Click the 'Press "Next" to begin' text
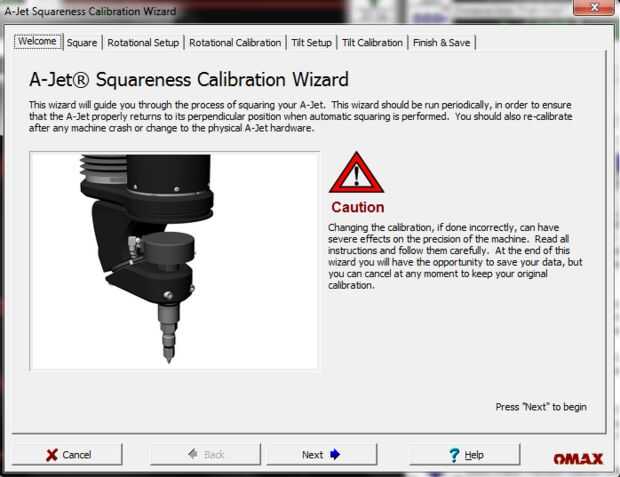Viewport: 620px width, 477px height. [541, 407]
